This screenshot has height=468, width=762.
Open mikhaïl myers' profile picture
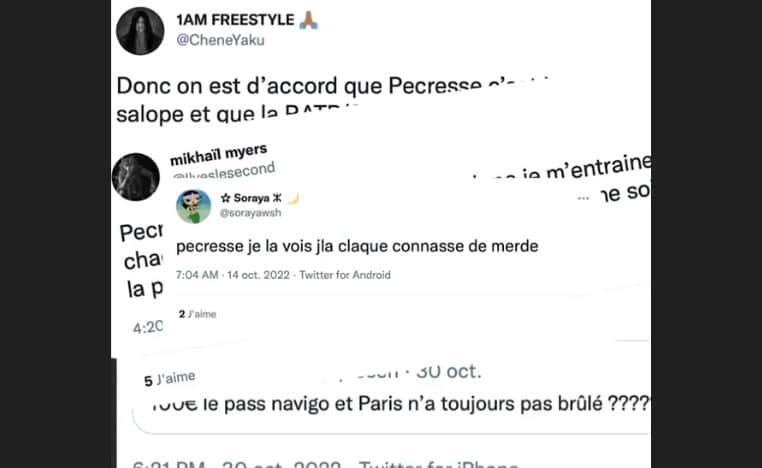136,177
